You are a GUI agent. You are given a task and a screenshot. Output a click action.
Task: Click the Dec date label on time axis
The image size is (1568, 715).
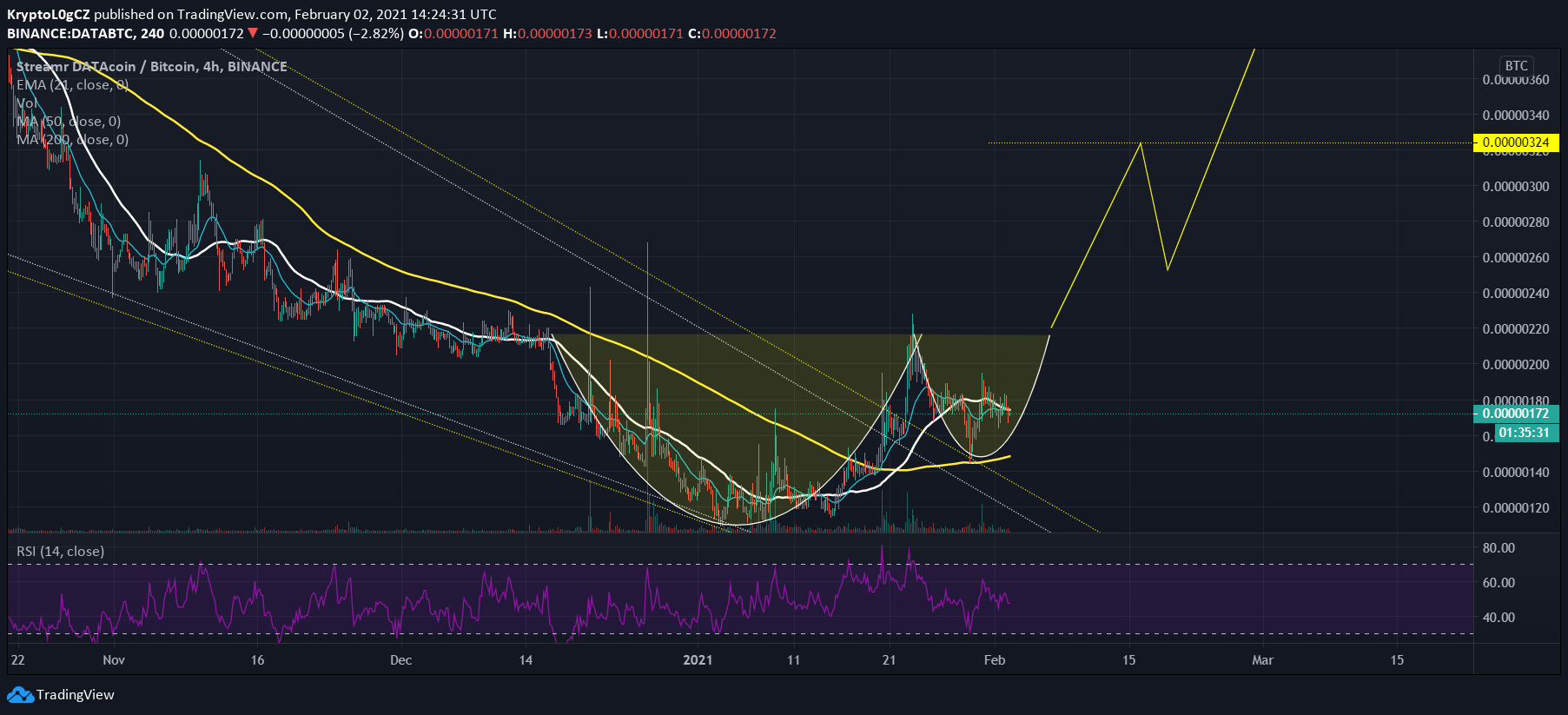(401, 660)
